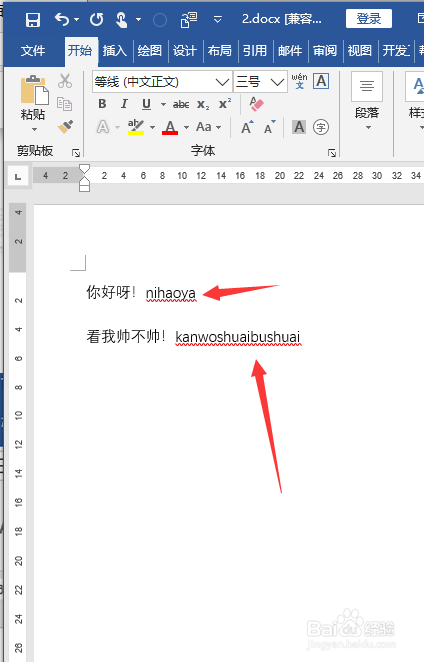Click the text 你好呀！

point(111,292)
